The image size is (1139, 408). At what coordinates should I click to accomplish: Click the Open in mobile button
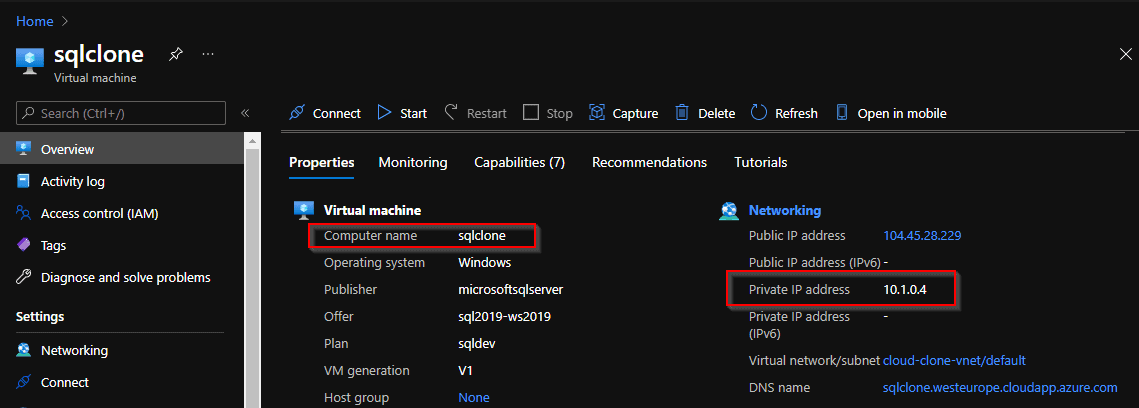tap(891, 113)
